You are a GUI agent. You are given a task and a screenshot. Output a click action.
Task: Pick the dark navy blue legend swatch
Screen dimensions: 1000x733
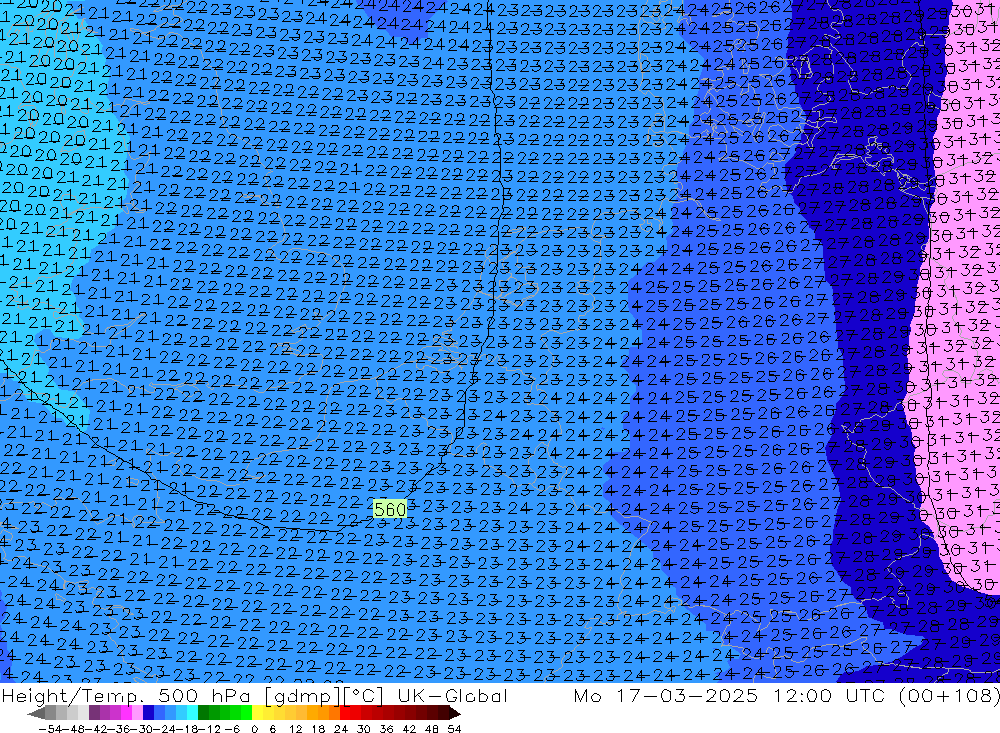click(148, 714)
